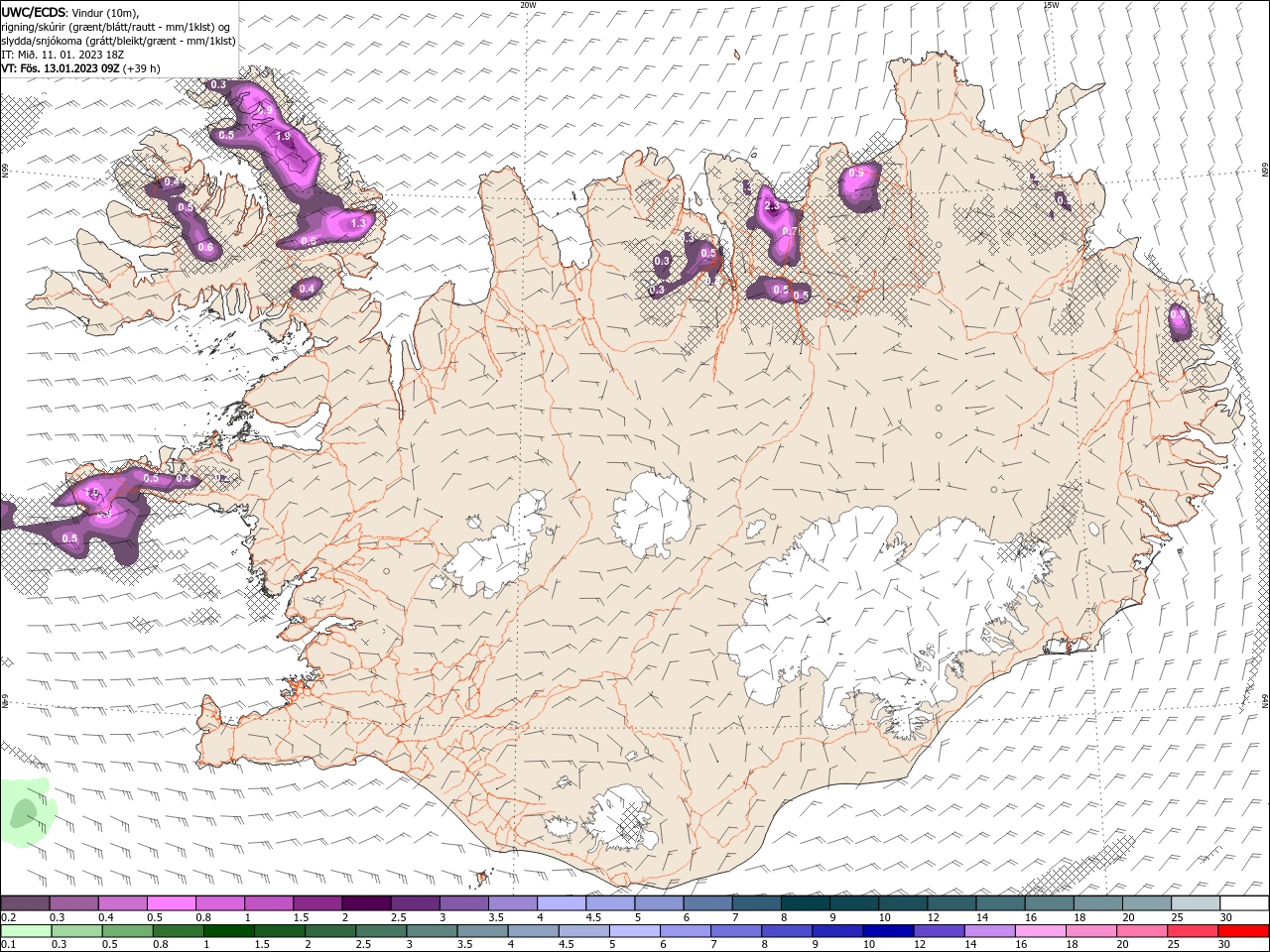Click the '2.3' snowfall value in north Iceland
The image size is (1270, 952).
pyautogui.click(x=772, y=206)
